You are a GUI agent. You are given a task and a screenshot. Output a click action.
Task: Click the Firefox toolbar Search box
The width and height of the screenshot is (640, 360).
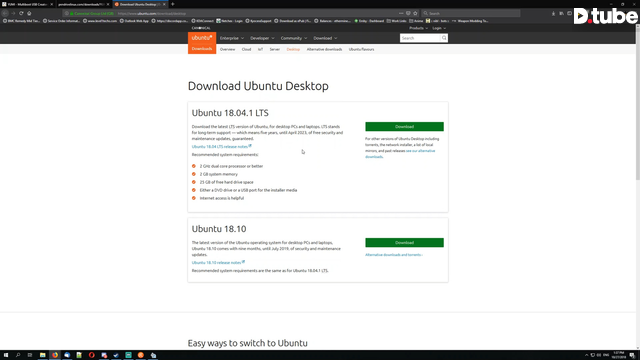471,13
